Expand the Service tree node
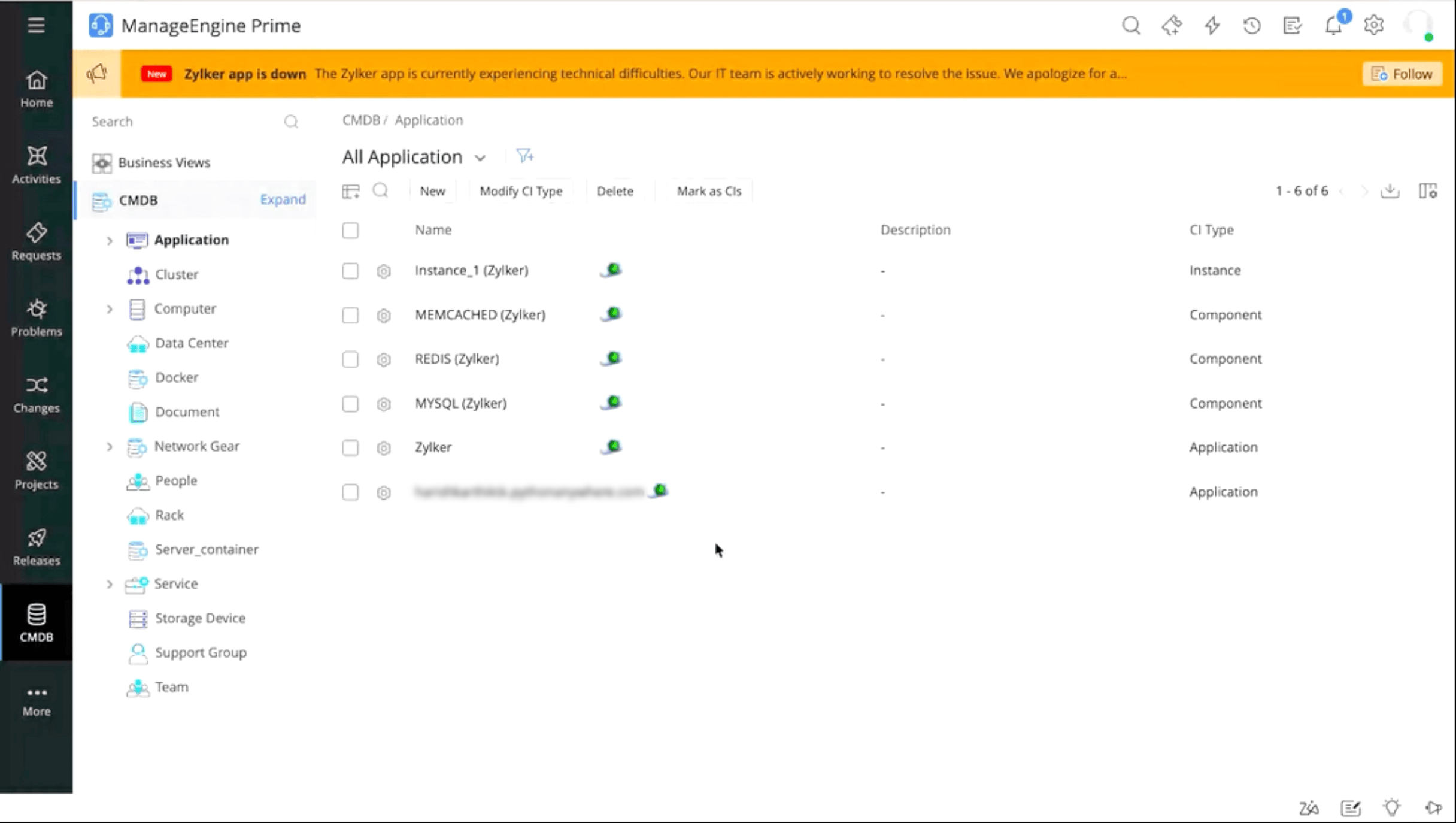The image size is (1456, 823). (x=109, y=584)
